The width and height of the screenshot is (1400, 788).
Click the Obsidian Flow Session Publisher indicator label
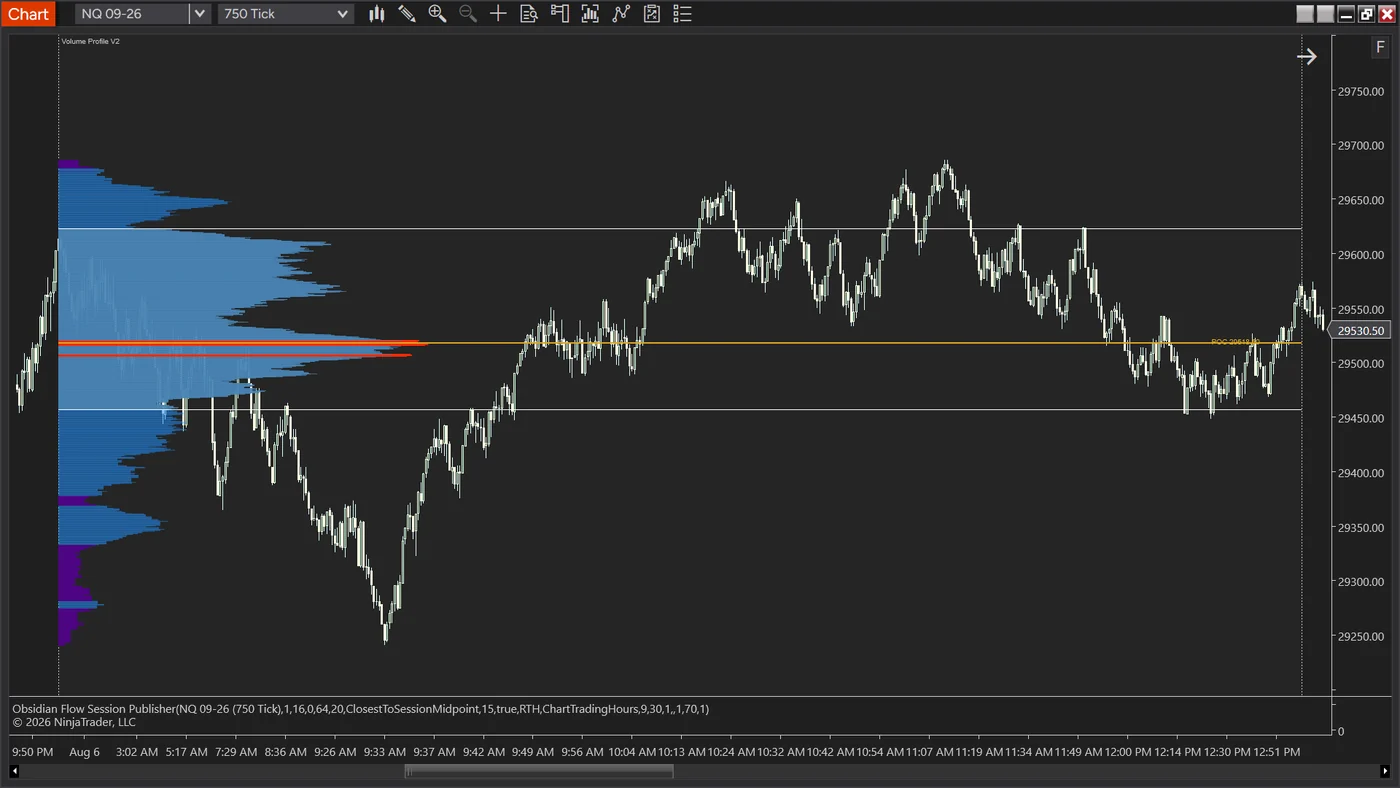point(361,709)
